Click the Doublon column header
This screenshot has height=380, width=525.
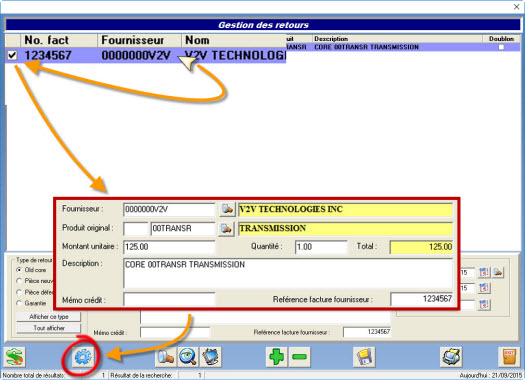tap(501, 39)
